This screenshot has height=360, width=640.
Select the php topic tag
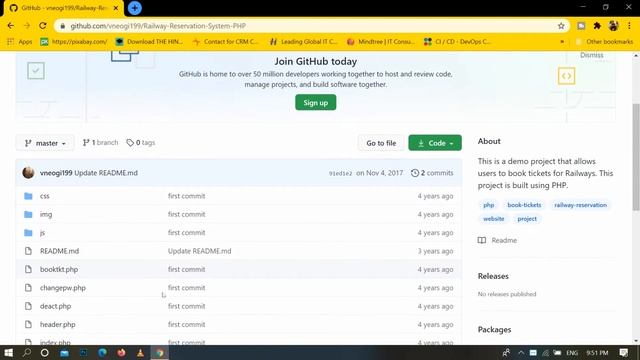pos(489,205)
